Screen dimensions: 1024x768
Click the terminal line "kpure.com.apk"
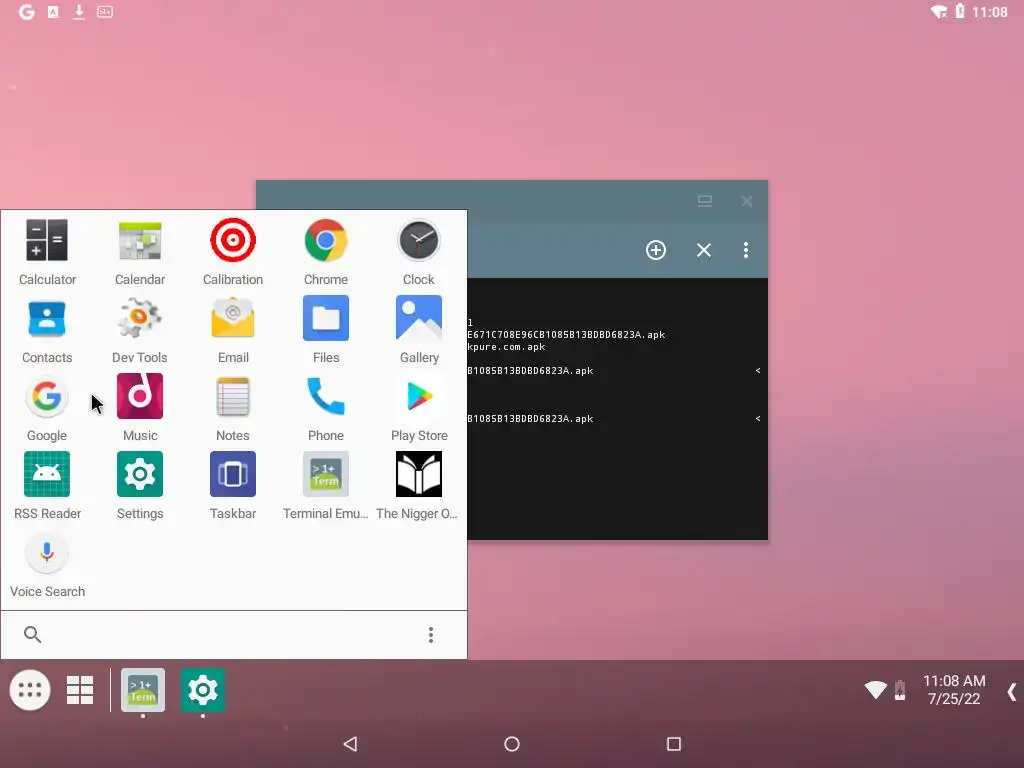click(x=506, y=347)
